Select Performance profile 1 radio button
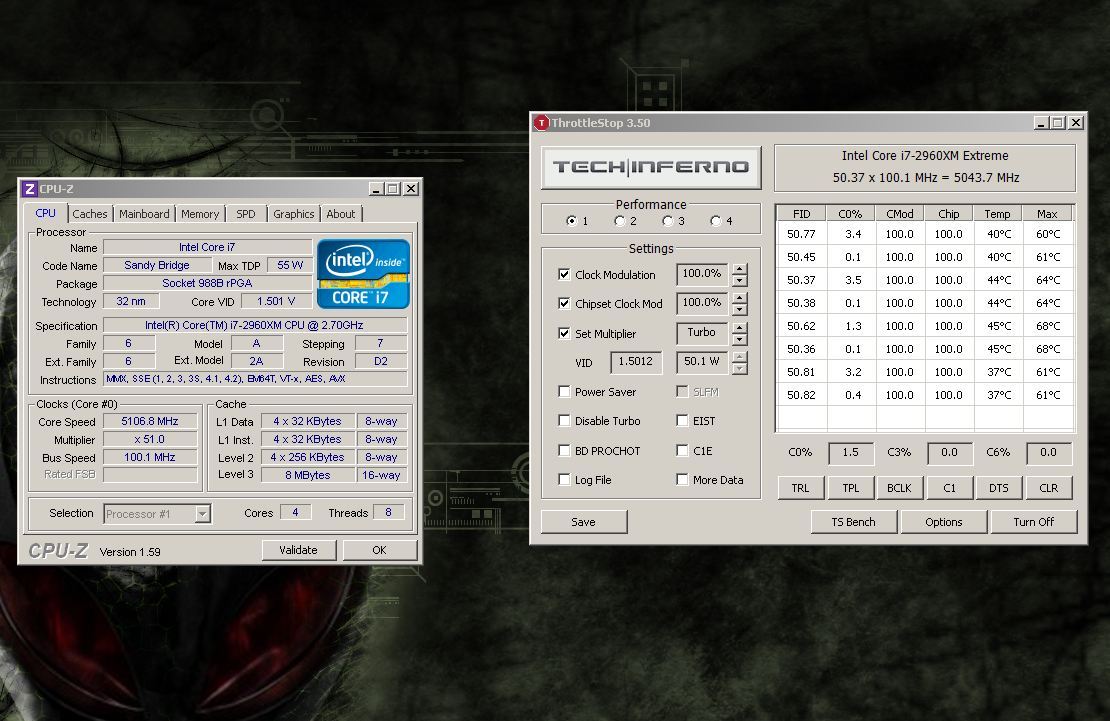Viewport: 1110px width, 721px height. pyautogui.click(x=571, y=221)
